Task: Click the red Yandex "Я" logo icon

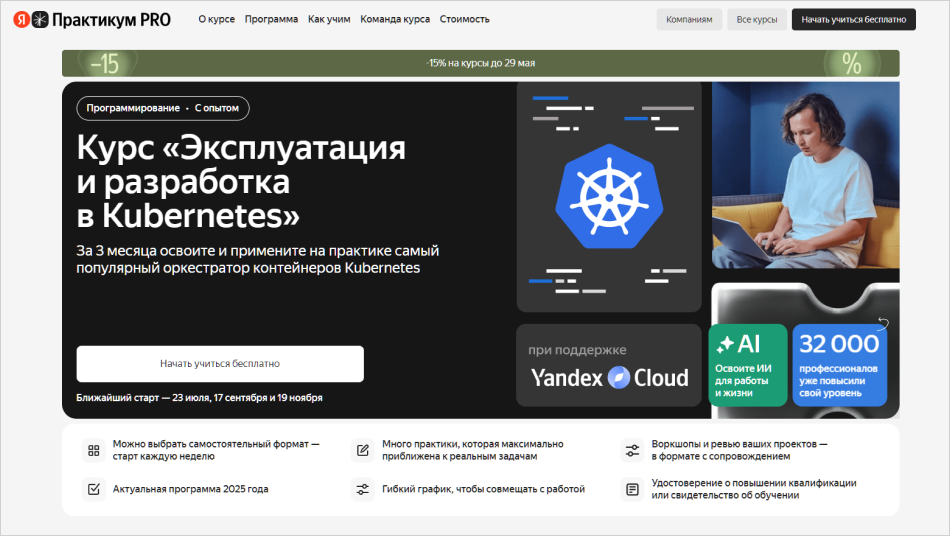Action: pos(22,19)
